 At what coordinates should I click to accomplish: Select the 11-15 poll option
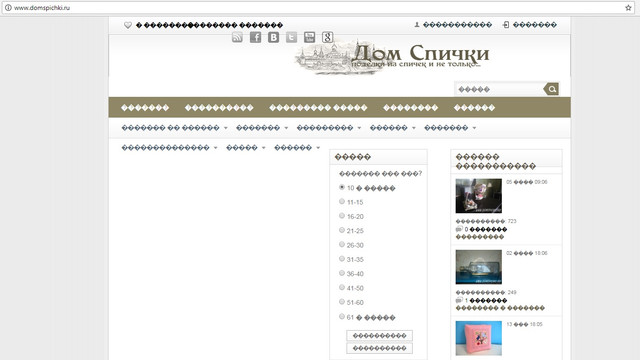click(x=342, y=201)
